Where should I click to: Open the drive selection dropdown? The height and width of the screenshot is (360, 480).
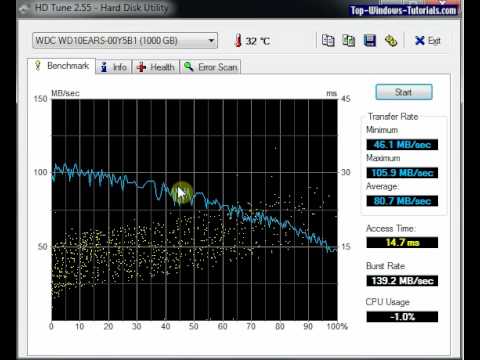(x=125, y=41)
